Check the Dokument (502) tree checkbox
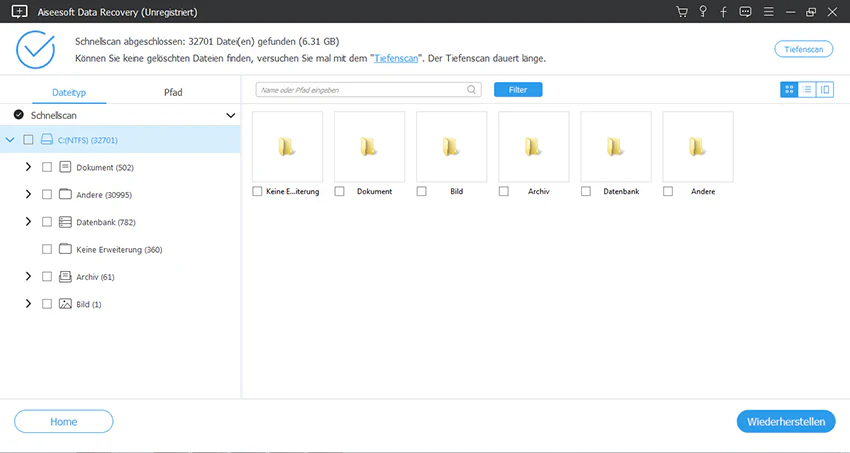Viewport: 850px width, 453px height. click(47, 167)
